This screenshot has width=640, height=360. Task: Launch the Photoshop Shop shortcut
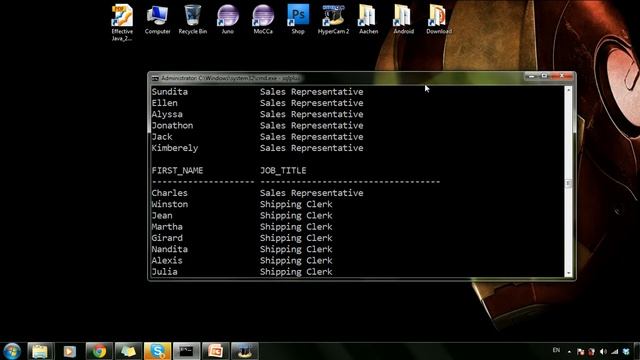click(x=298, y=20)
